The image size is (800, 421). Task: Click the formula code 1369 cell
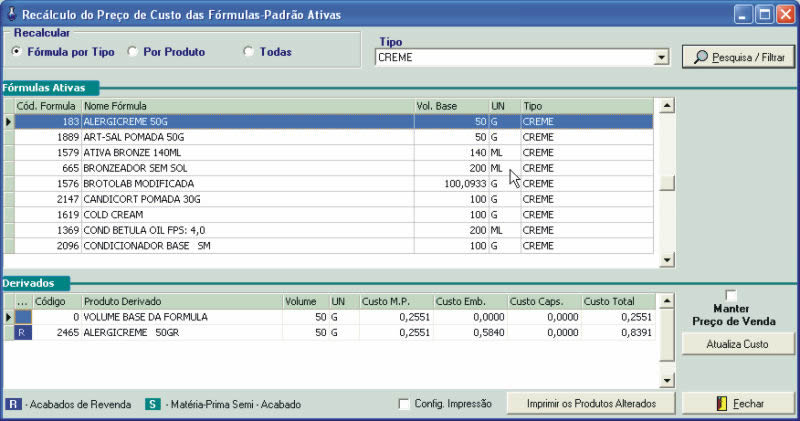click(x=47, y=230)
